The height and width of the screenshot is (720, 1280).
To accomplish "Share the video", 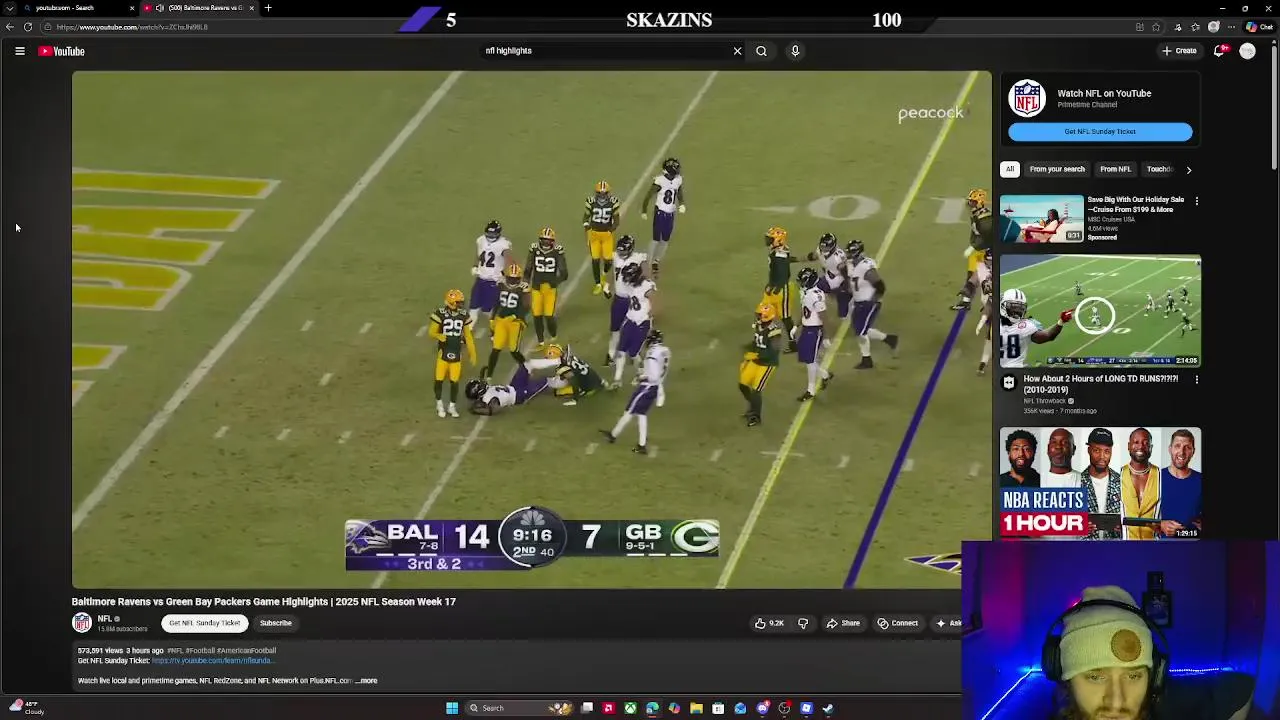I will point(843,623).
